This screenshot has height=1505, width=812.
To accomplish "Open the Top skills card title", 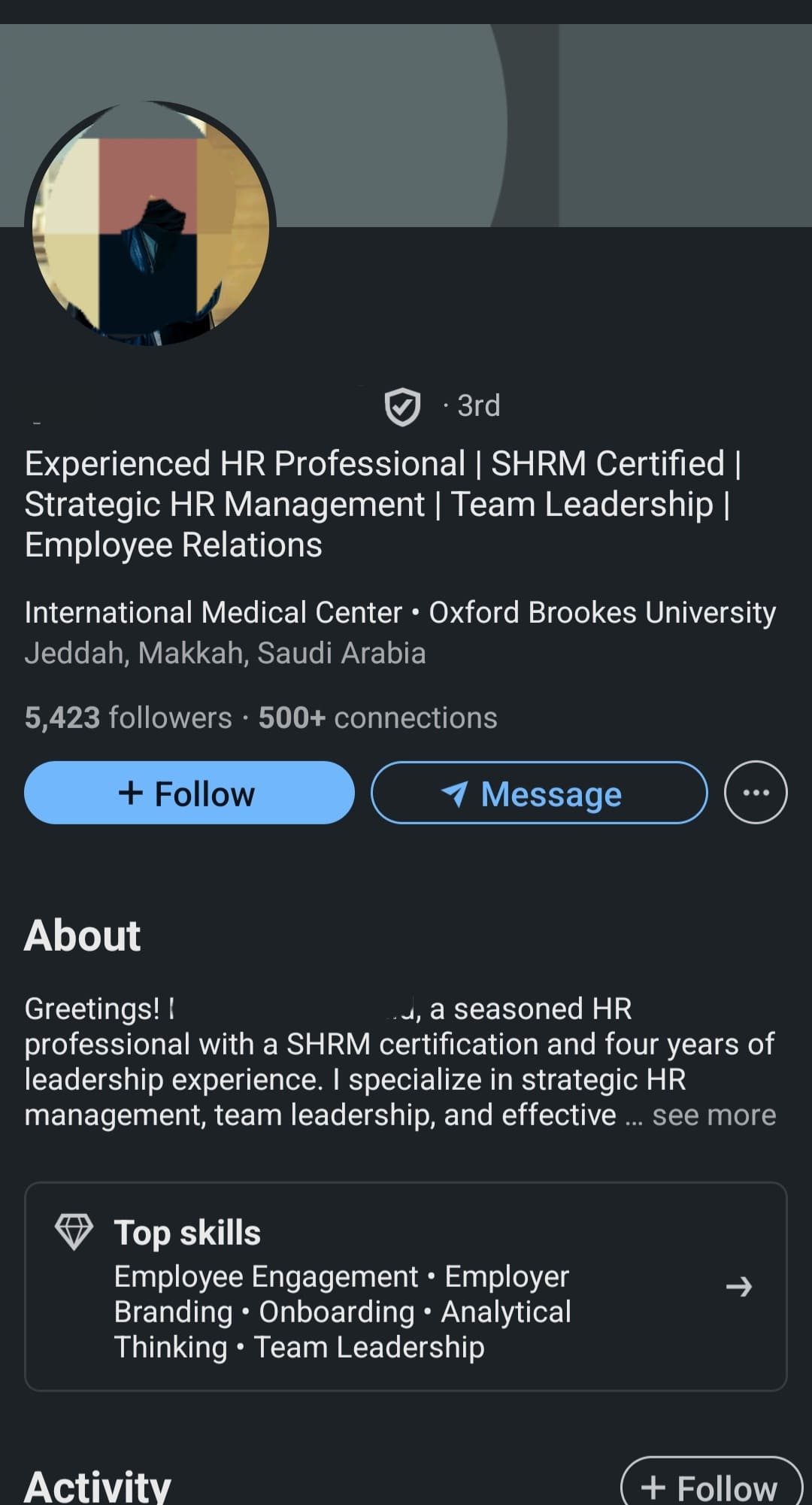I will [187, 1233].
